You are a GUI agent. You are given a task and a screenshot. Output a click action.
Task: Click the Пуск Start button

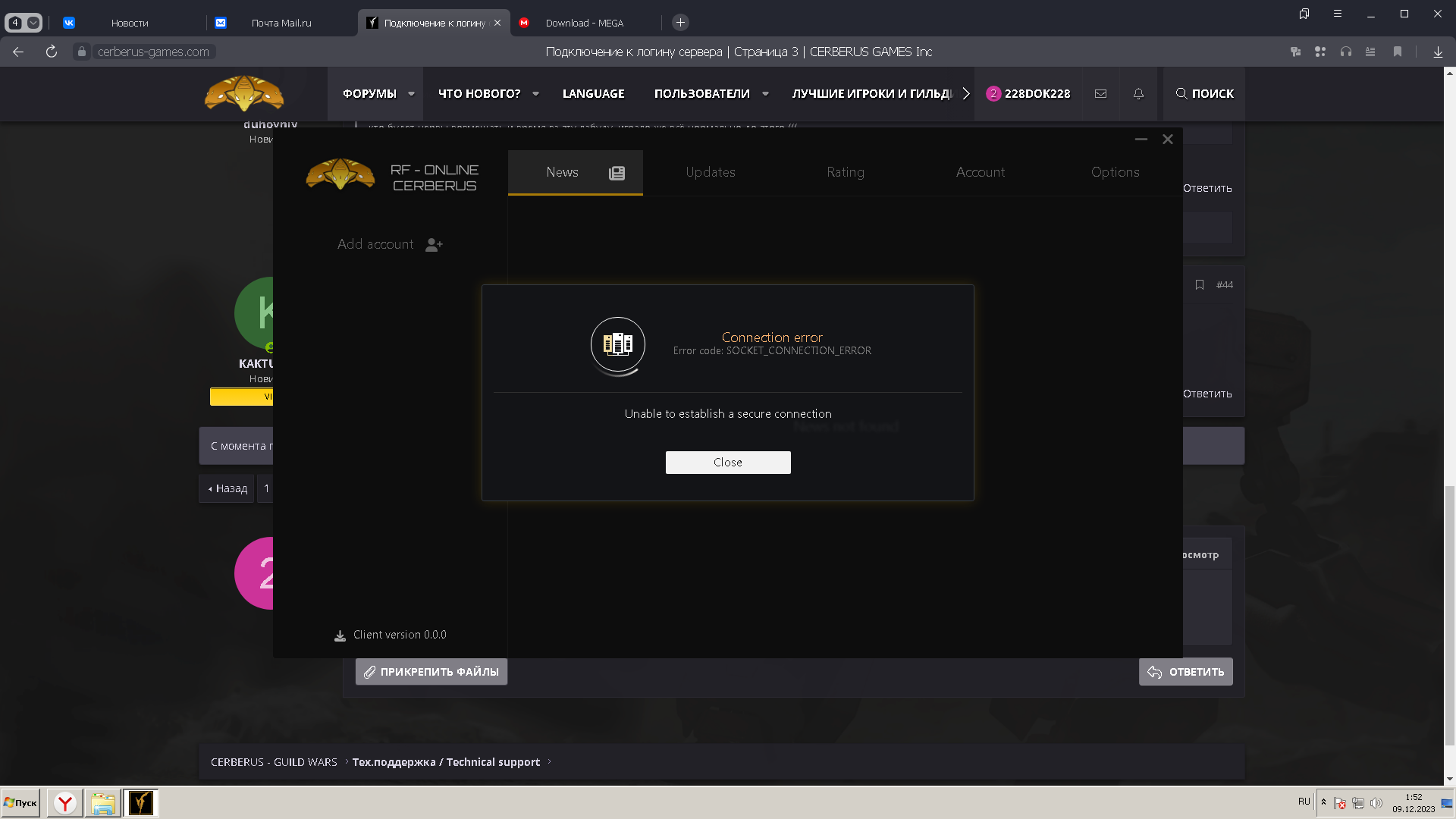click(20, 803)
